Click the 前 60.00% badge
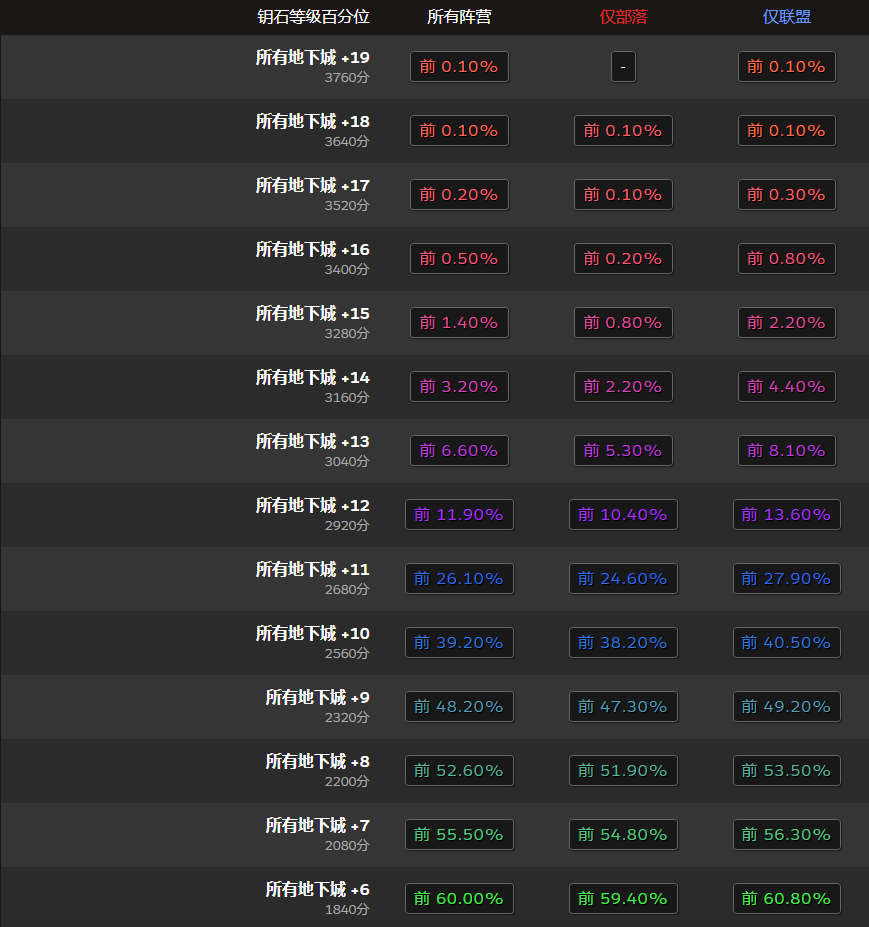 coord(459,899)
